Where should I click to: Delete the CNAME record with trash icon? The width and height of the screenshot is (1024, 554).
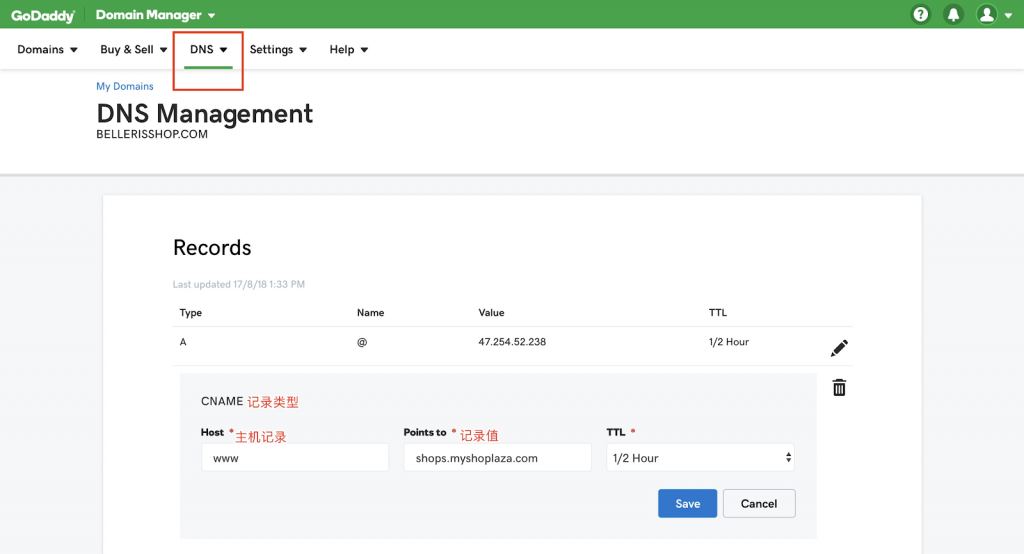(839, 387)
